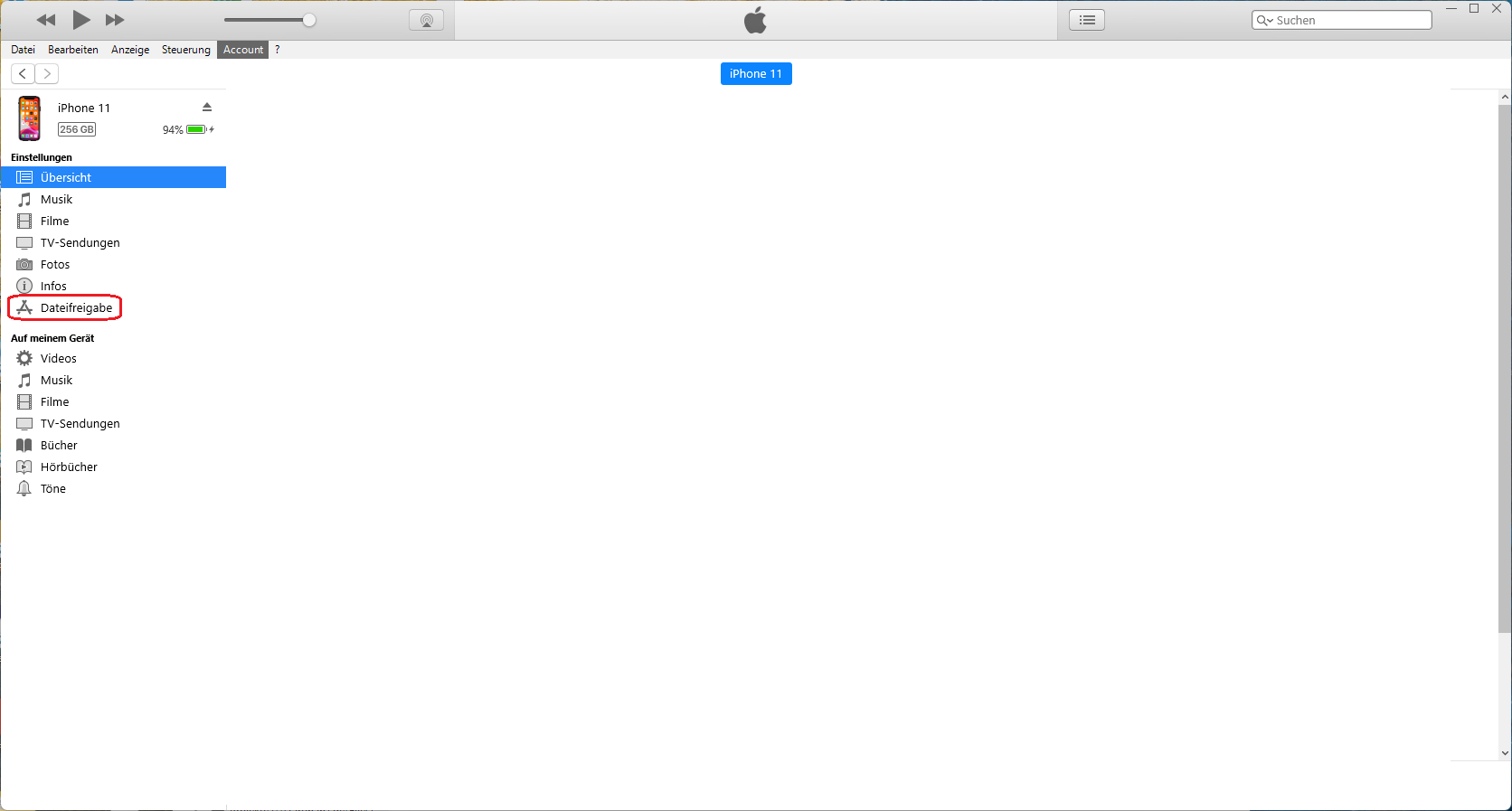The height and width of the screenshot is (811, 1512).
Task: Click the scrollbar up arrow
Action: pyautogui.click(x=1505, y=97)
